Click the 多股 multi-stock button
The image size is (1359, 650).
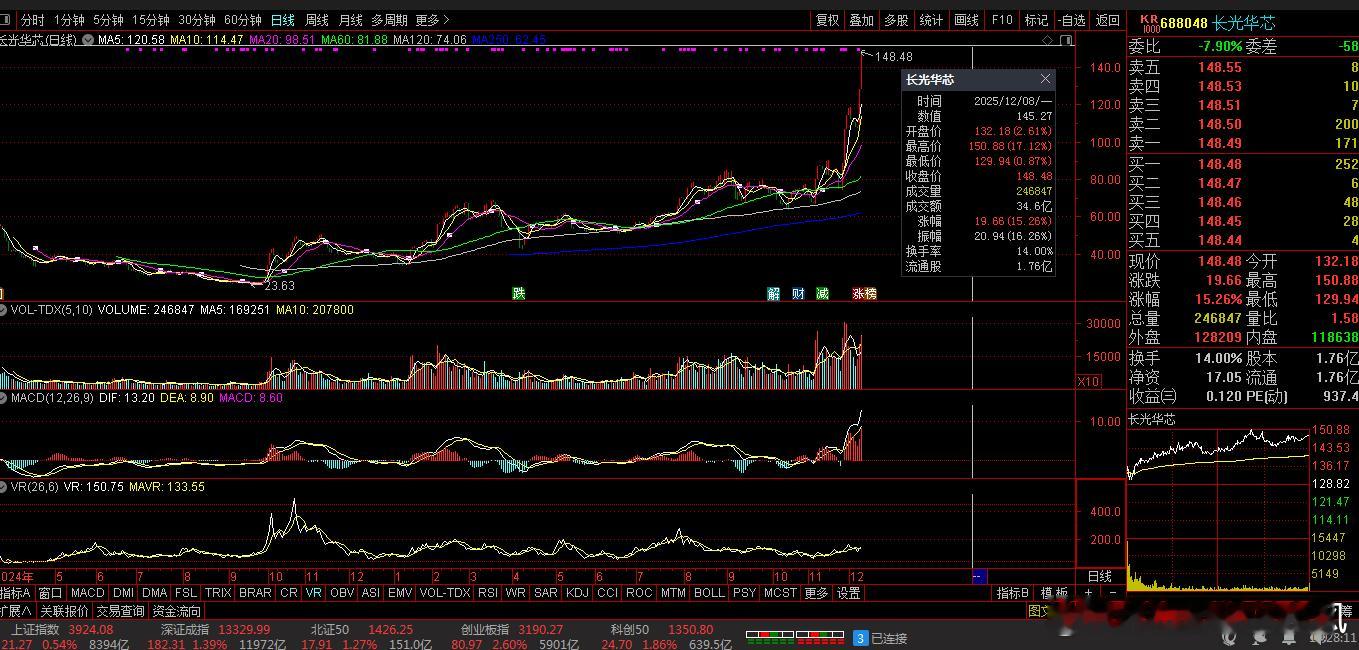click(896, 20)
